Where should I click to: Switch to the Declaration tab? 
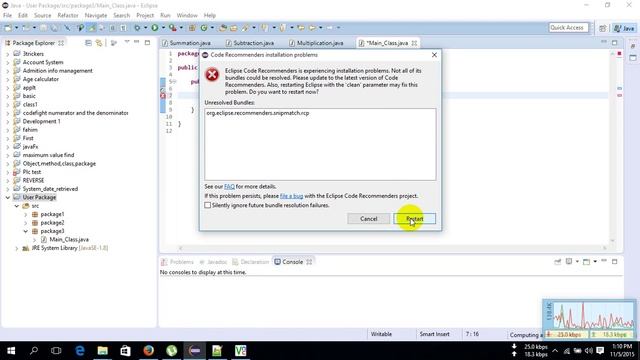[x=250, y=262]
